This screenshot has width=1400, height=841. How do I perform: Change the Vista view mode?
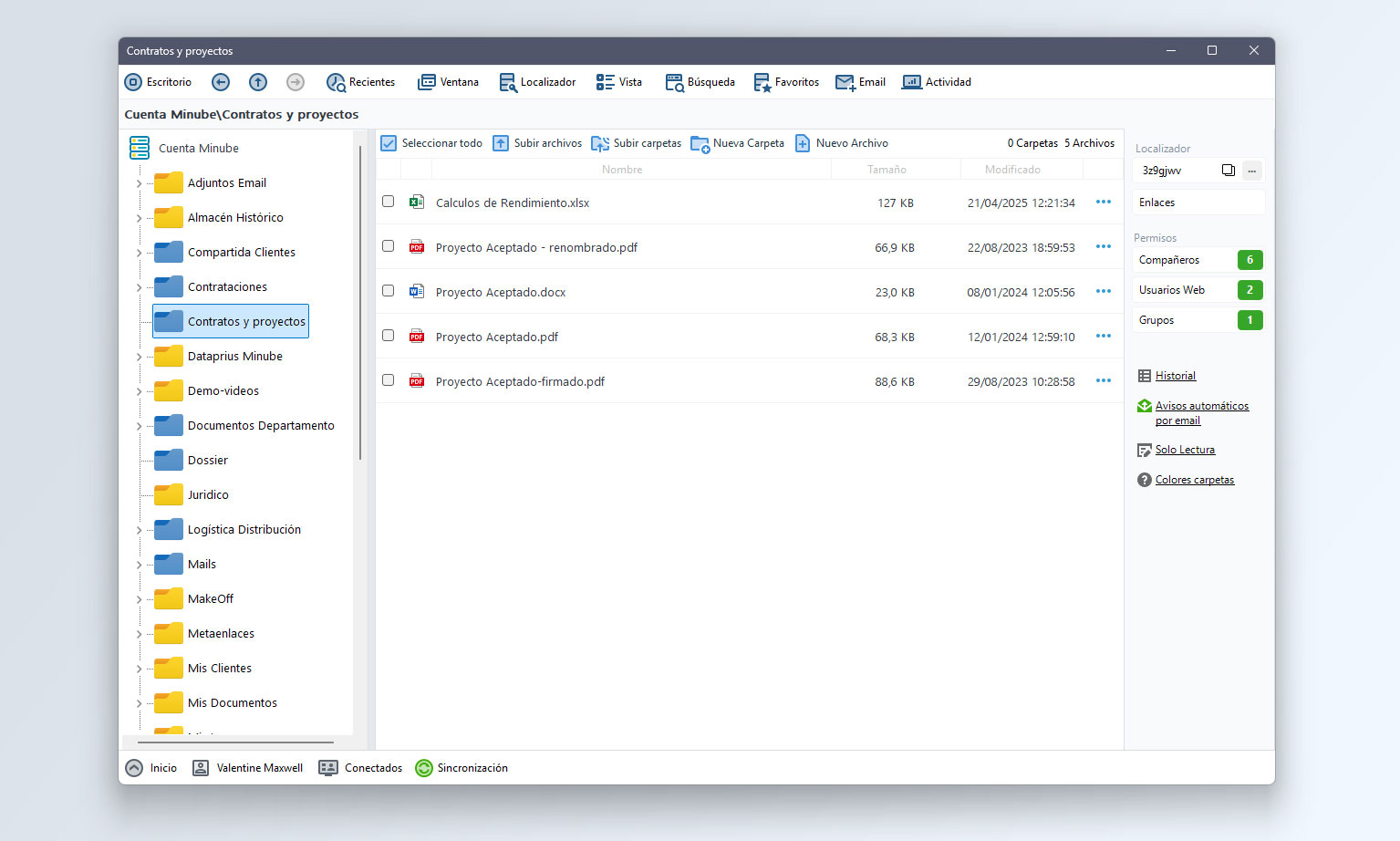pyautogui.click(x=619, y=82)
